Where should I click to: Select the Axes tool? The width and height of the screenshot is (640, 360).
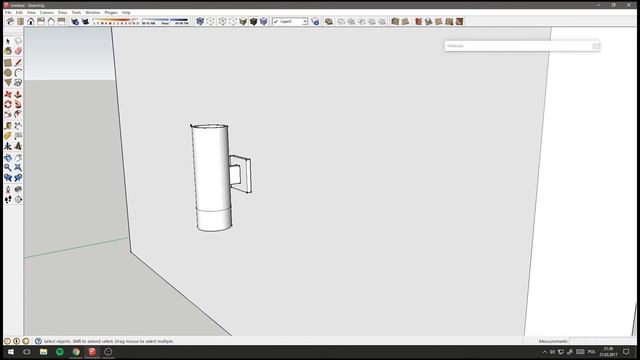[8, 146]
